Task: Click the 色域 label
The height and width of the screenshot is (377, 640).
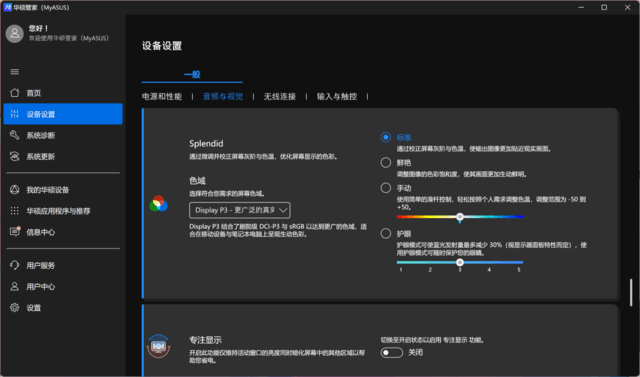Action: (x=197, y=180)
